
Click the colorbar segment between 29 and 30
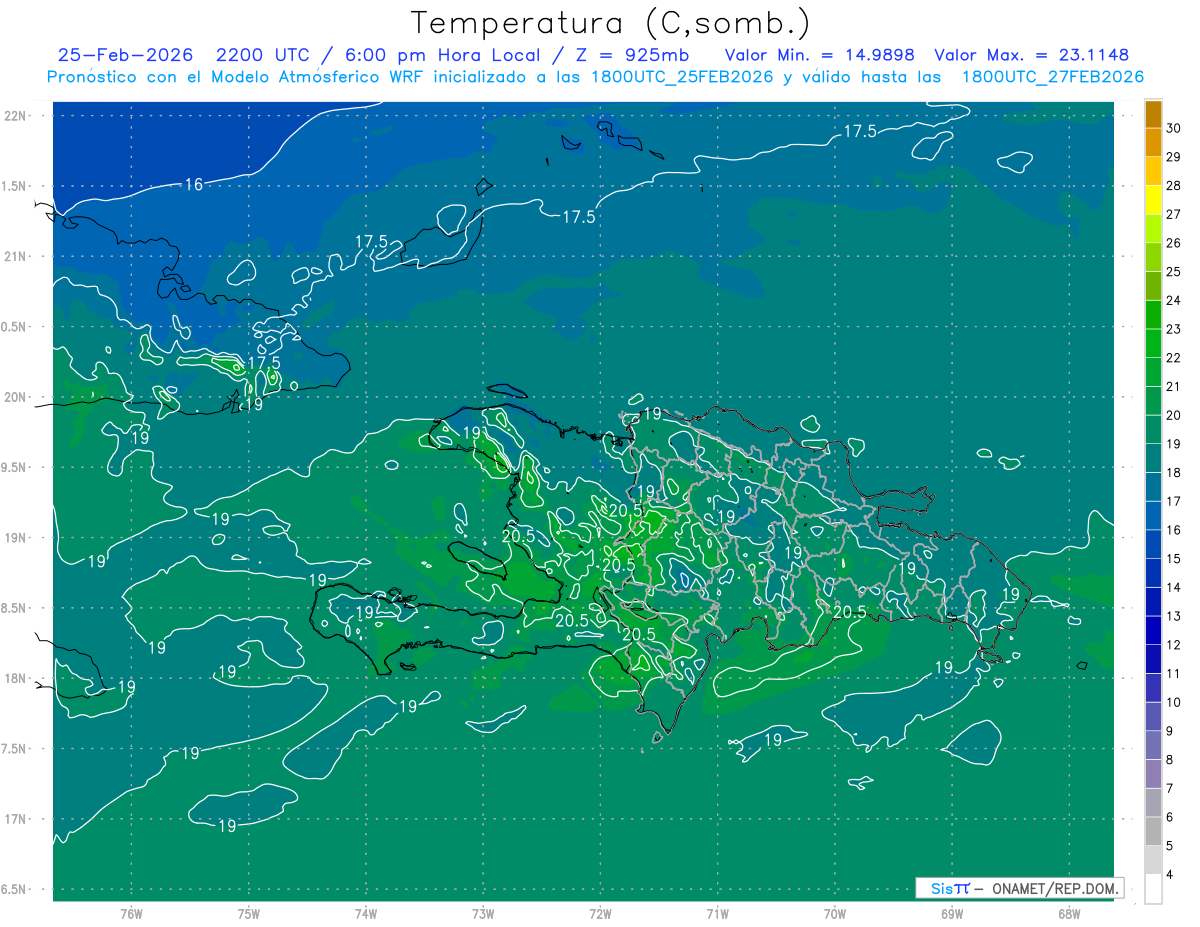click(x=1153, y=143)
